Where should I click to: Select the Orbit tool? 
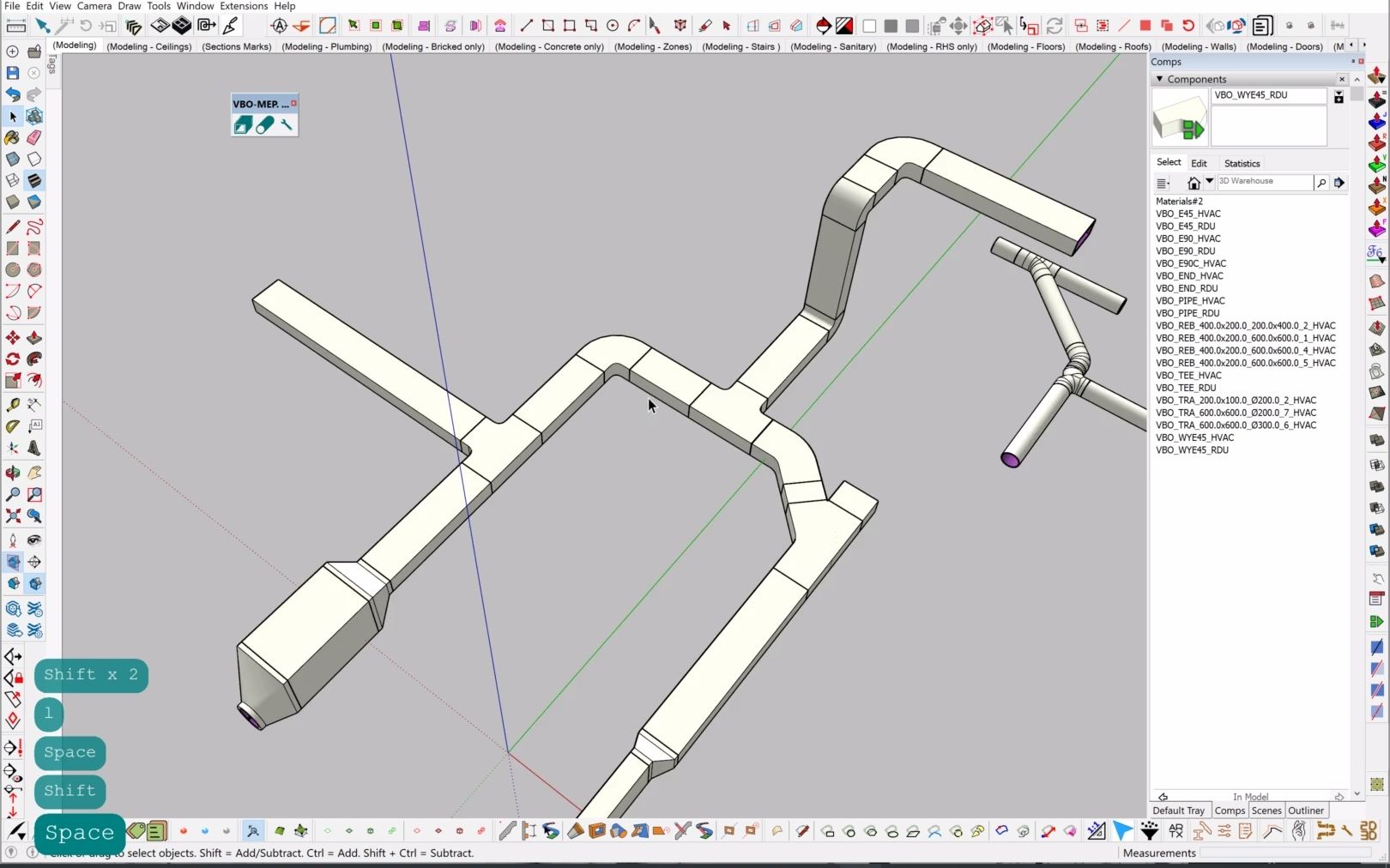pos(13,473)
